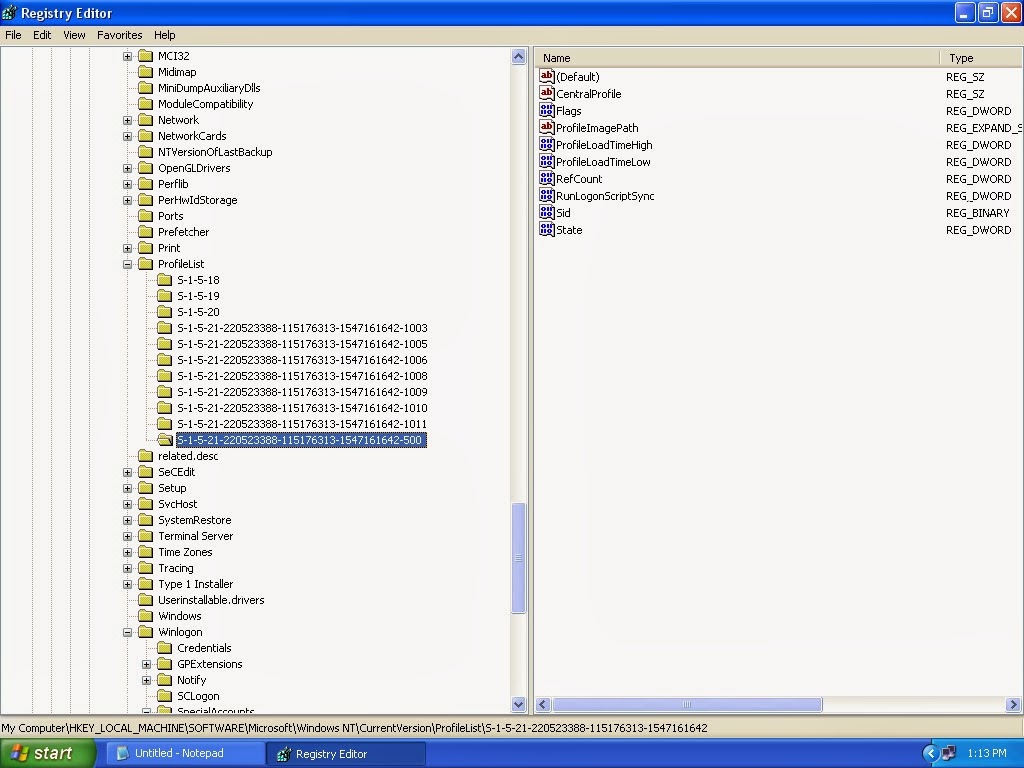Expand the GPExtensions key
This screenshot has height=768, width=1024.
(x=146, y=664)
